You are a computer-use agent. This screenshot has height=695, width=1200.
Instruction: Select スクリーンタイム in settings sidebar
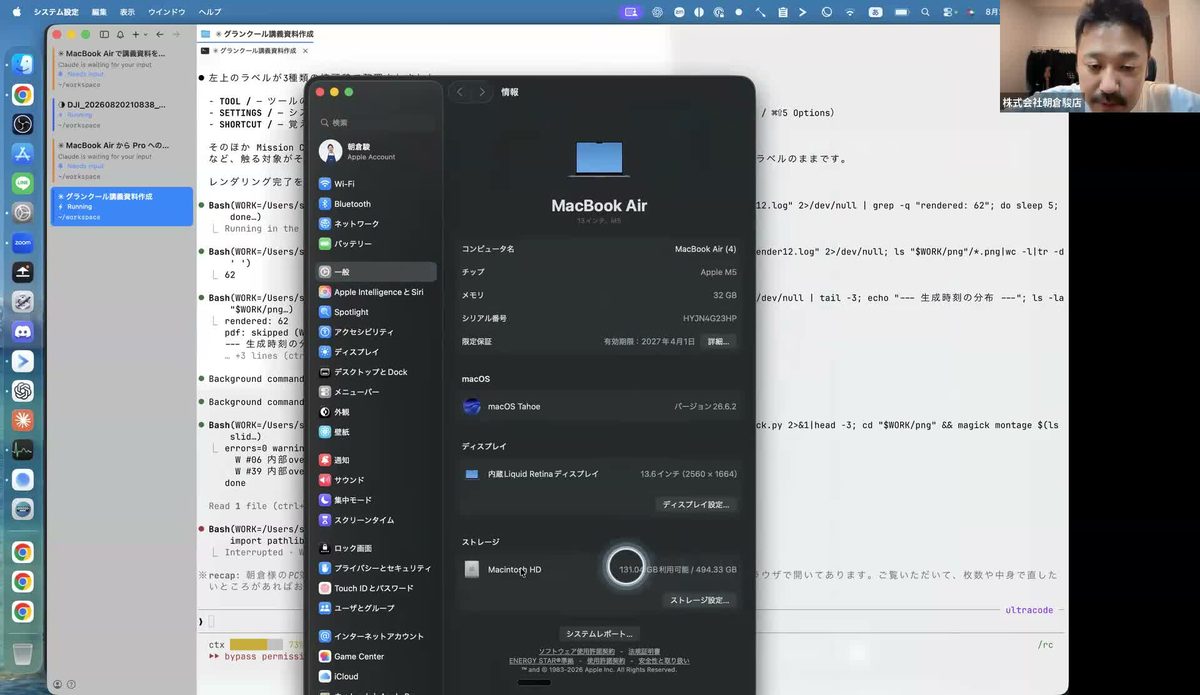(376, 520)
